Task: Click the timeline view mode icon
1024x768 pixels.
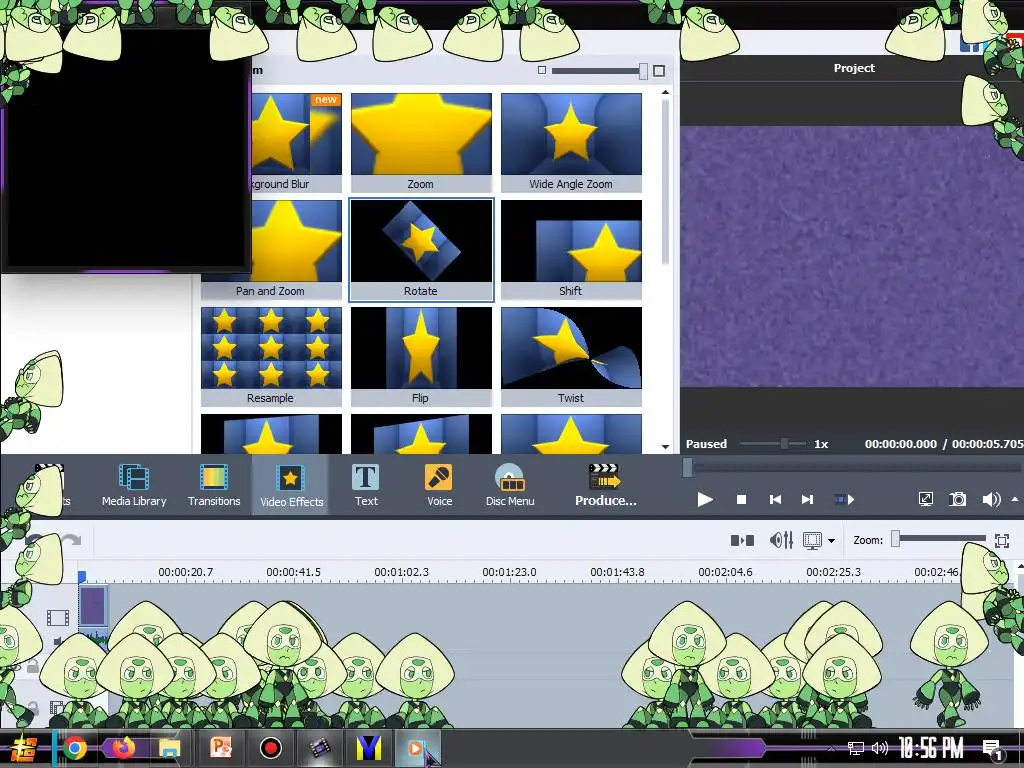Action: click(x=812, y=541)
